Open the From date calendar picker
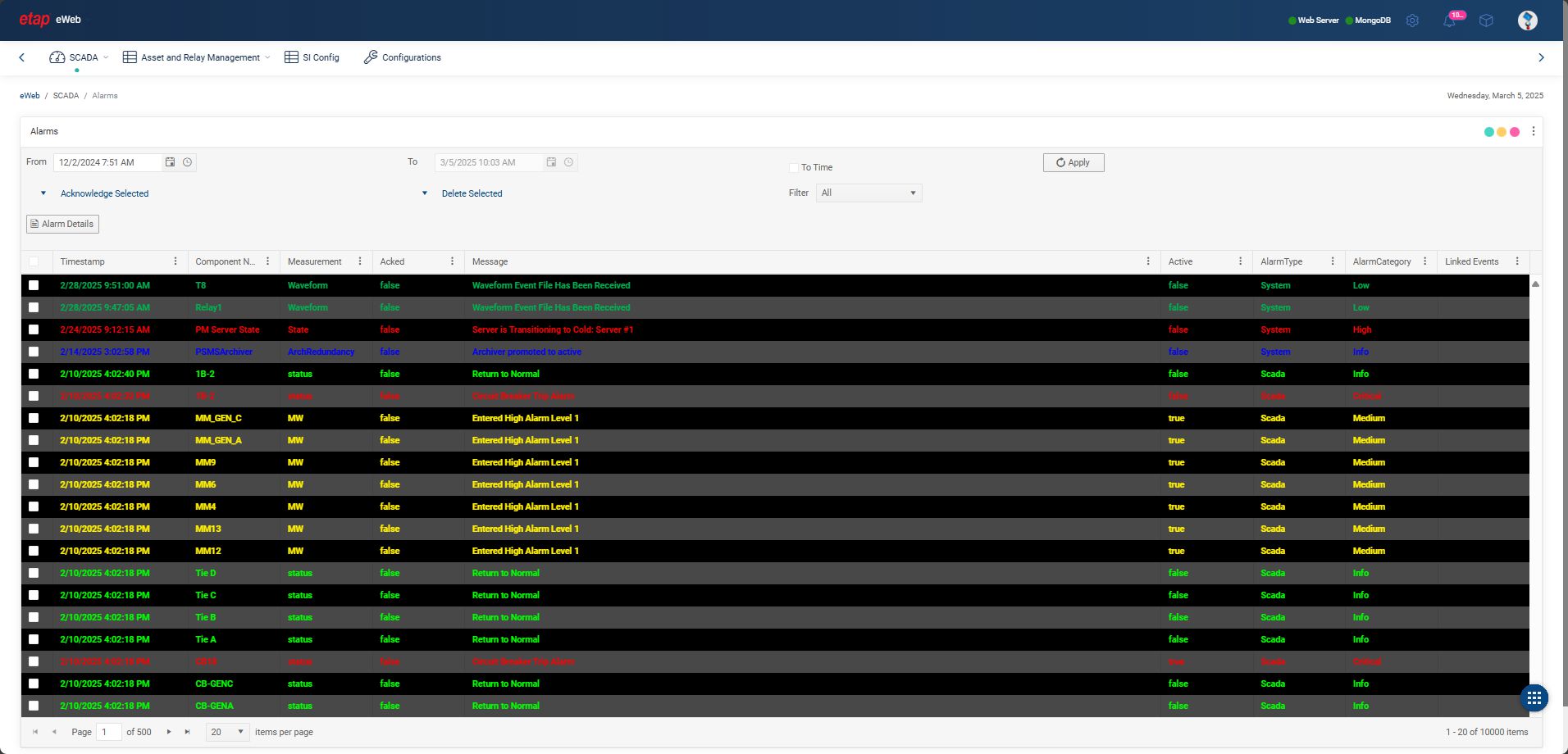The image size is (1568, 754). [x=171, y=162]
